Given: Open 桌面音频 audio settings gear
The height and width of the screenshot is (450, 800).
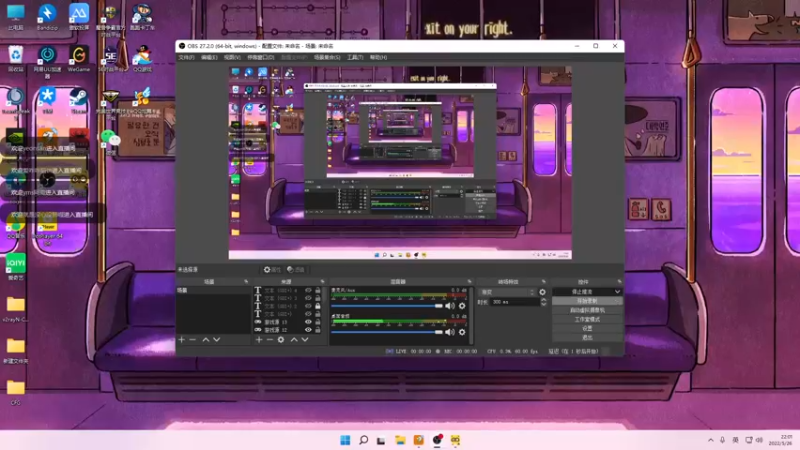Looking at the screenshot, I should pos(462,332).
